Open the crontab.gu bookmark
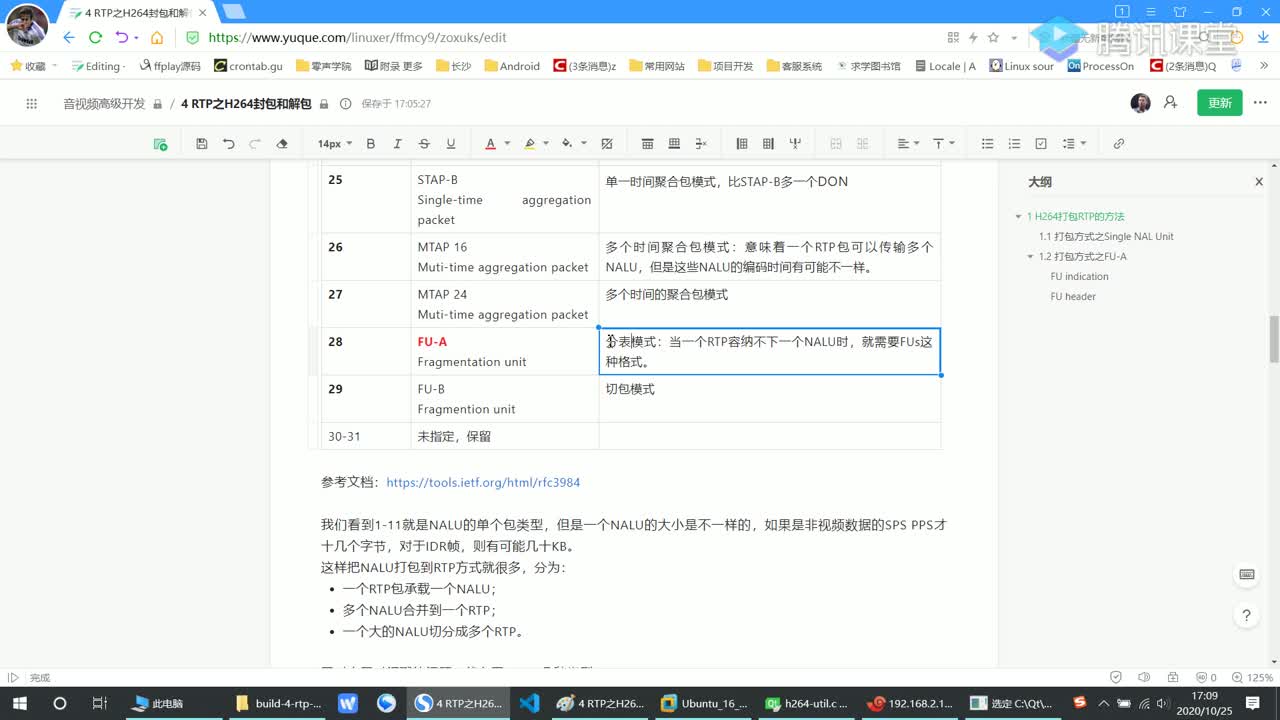 tap(248, 66)
